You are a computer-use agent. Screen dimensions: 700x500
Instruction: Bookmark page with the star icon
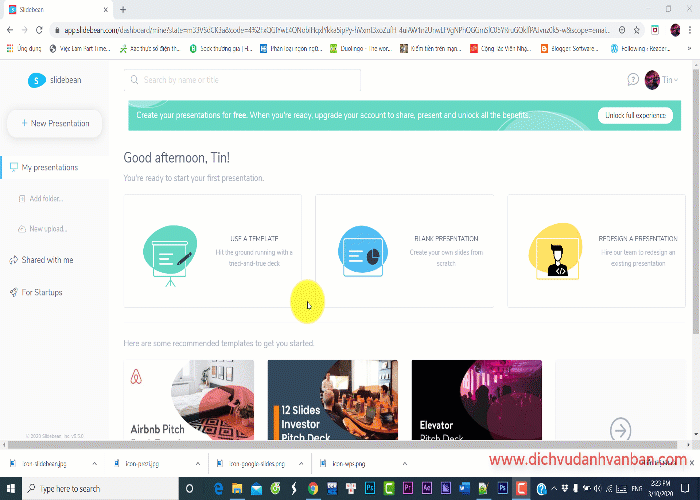point(637,30)
